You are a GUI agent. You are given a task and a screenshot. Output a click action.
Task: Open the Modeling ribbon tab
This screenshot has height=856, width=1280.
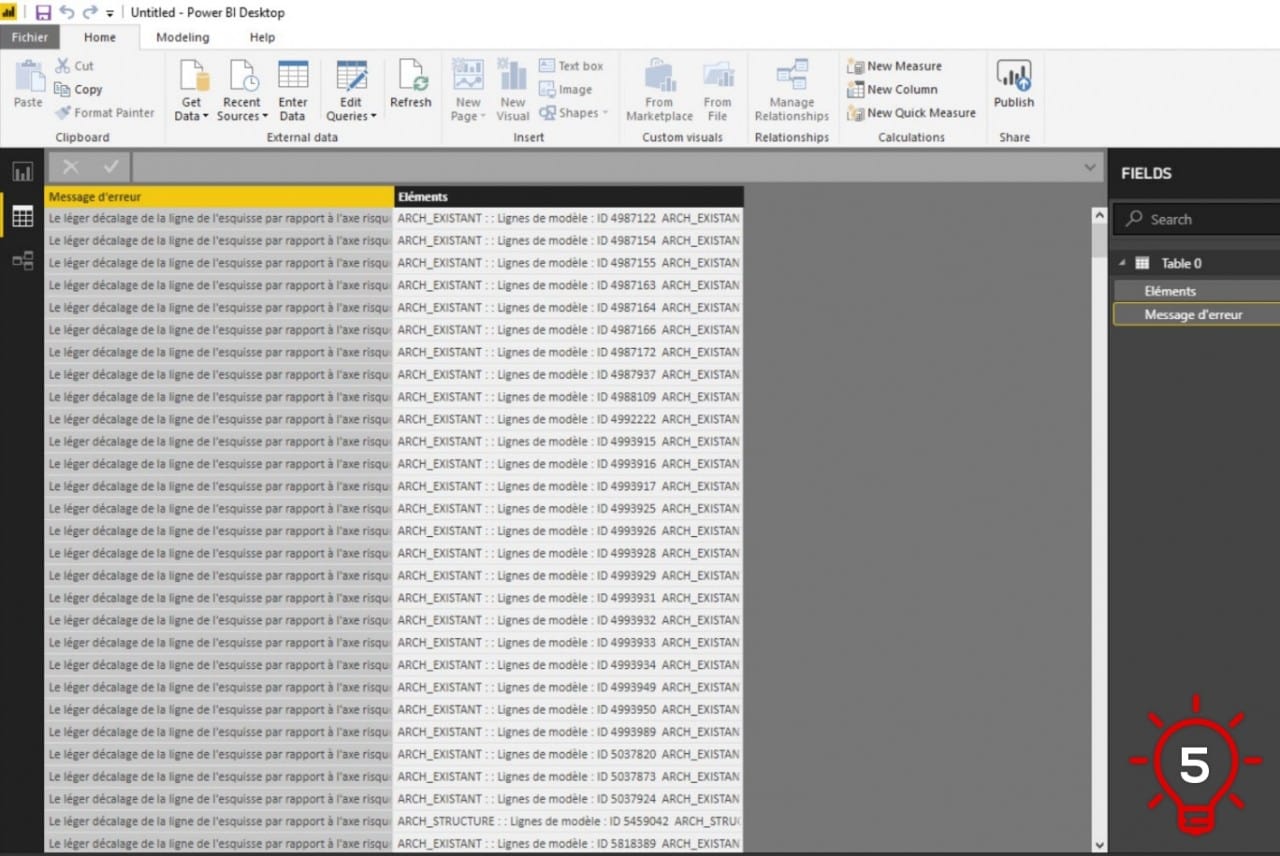point(183,37)
